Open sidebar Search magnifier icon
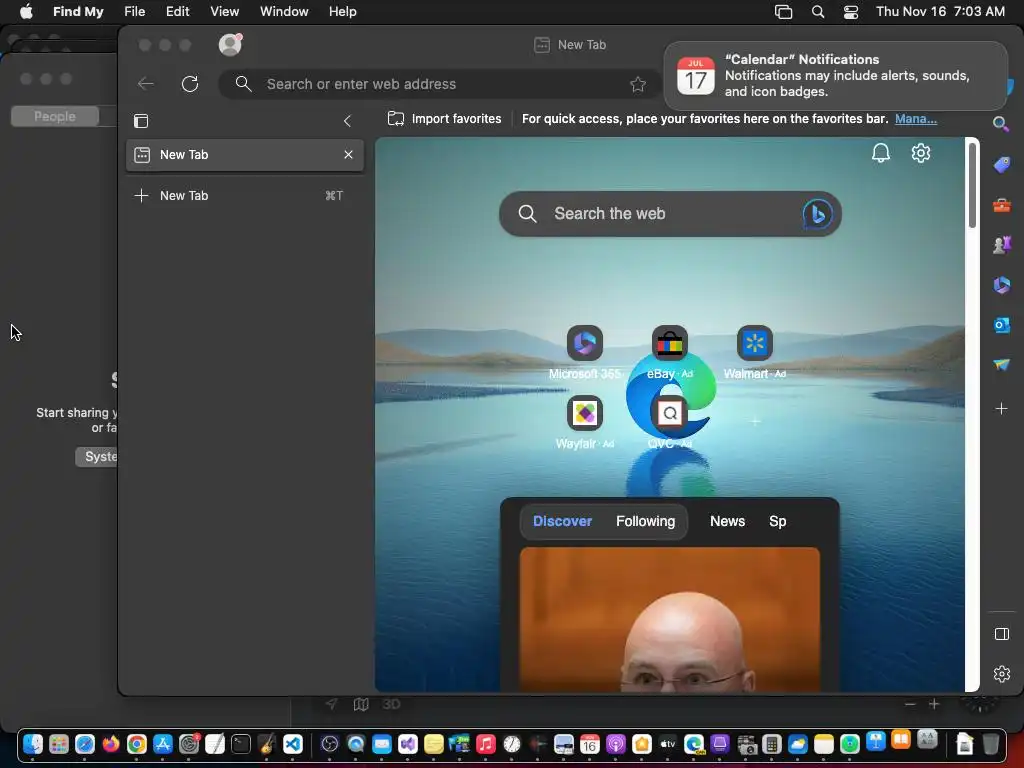The height and width of the screenshot is (768, 1024). click(x=1001, y=123)
